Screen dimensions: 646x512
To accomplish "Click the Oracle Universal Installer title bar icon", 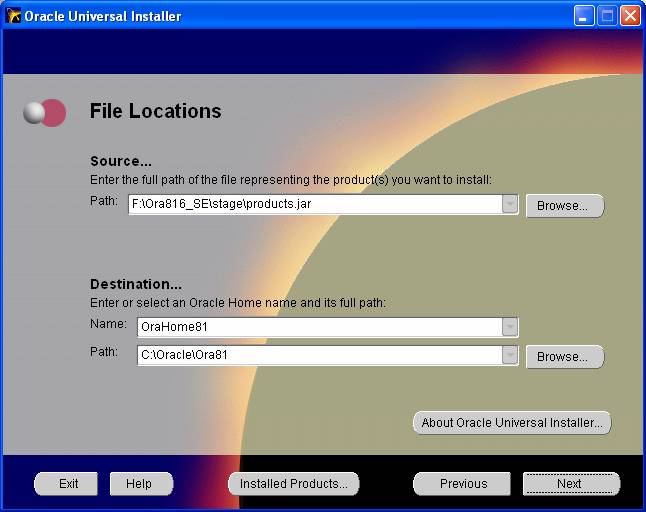I will [x=13, y=16].
